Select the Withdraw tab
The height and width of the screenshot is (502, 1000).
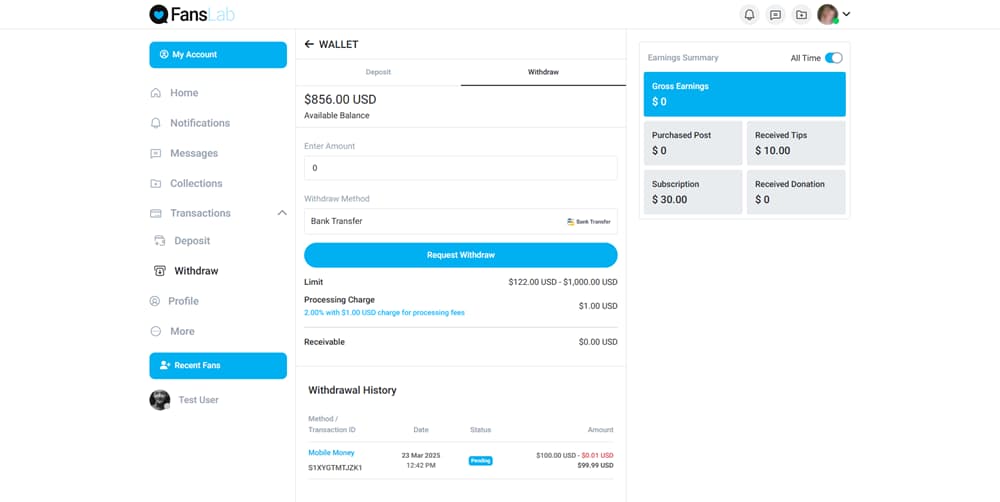click(x=543, y=72)
